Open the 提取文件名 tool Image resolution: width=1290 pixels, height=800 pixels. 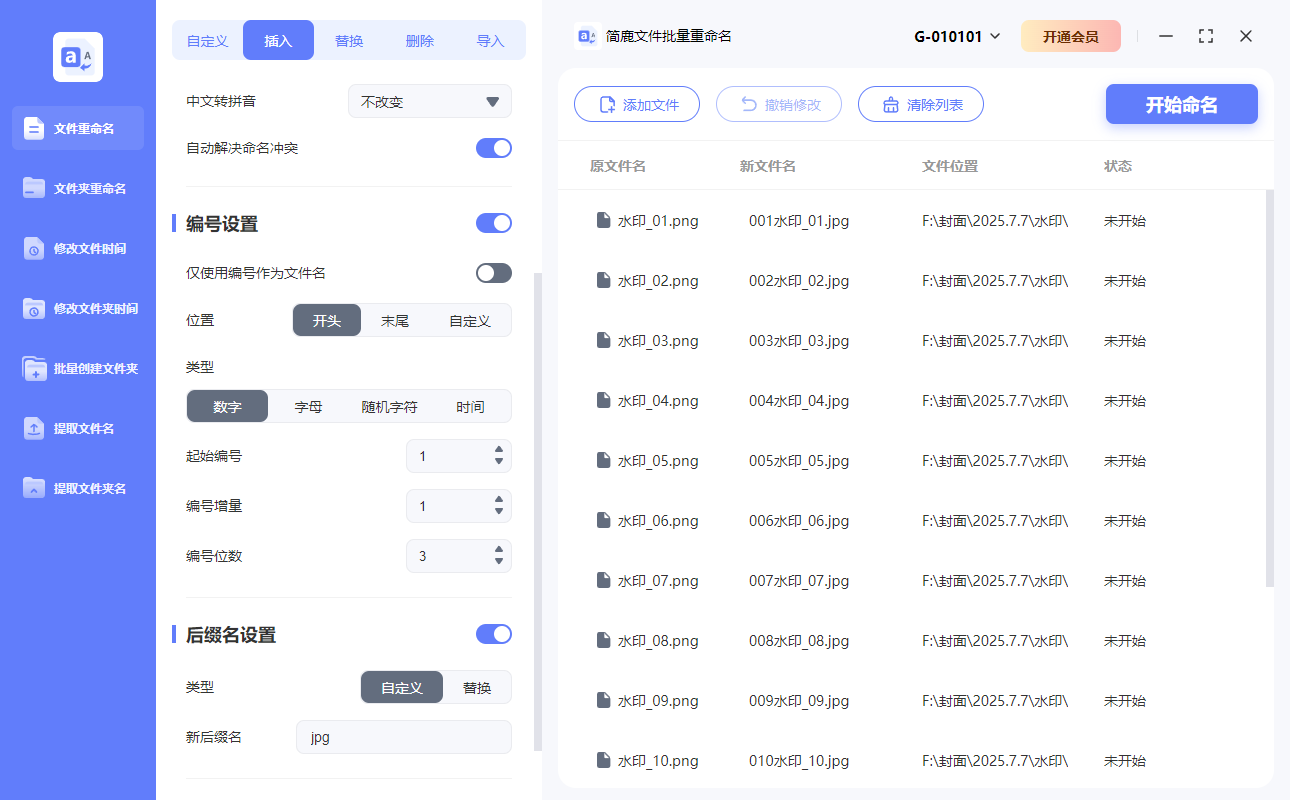pos(77,428)
